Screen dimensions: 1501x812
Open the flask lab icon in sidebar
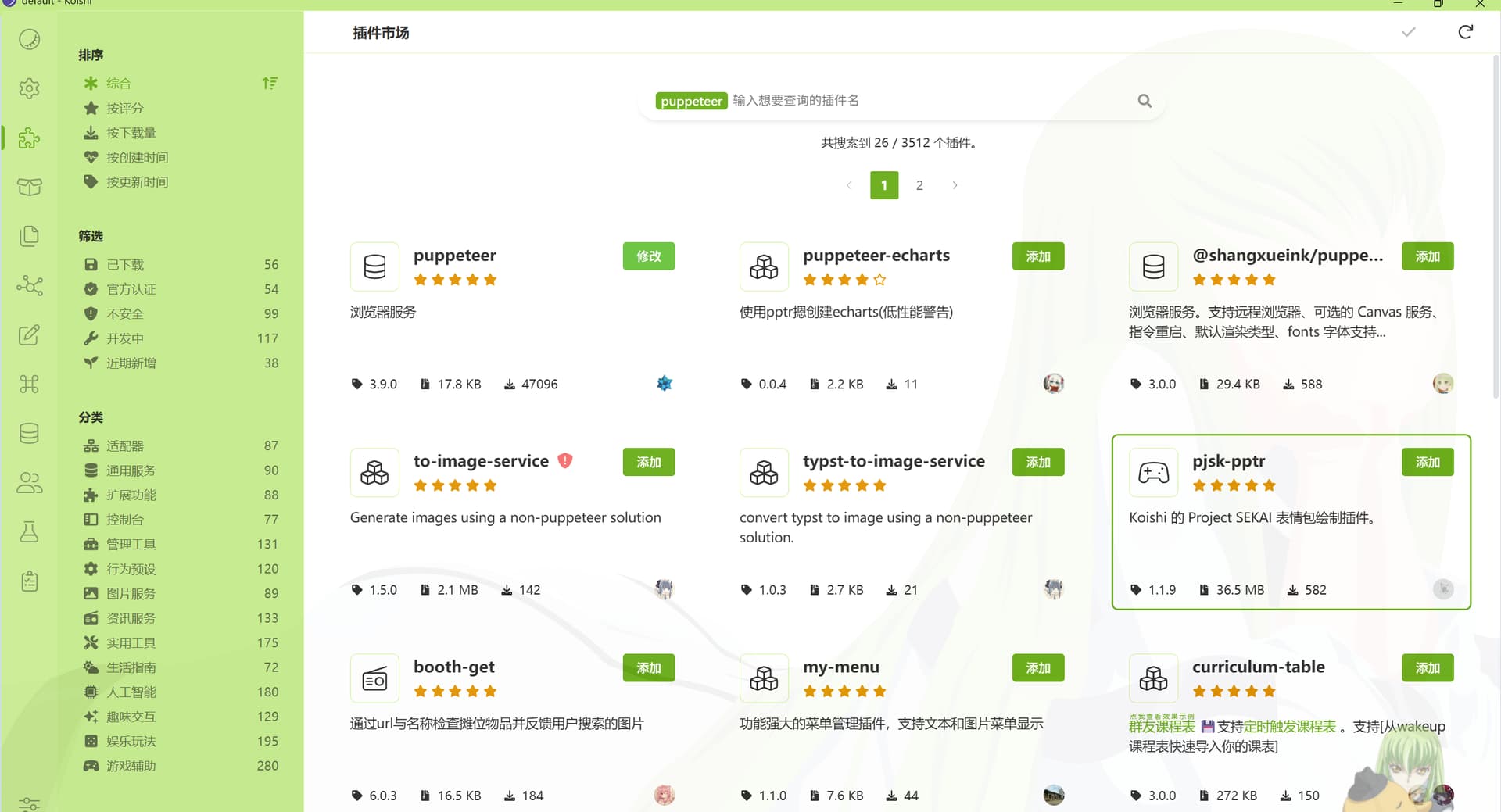point(29,532)
